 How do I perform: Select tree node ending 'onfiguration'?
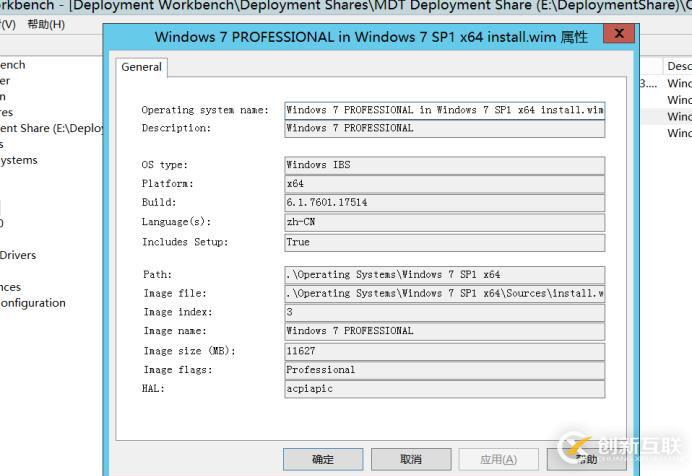(33, 303)
